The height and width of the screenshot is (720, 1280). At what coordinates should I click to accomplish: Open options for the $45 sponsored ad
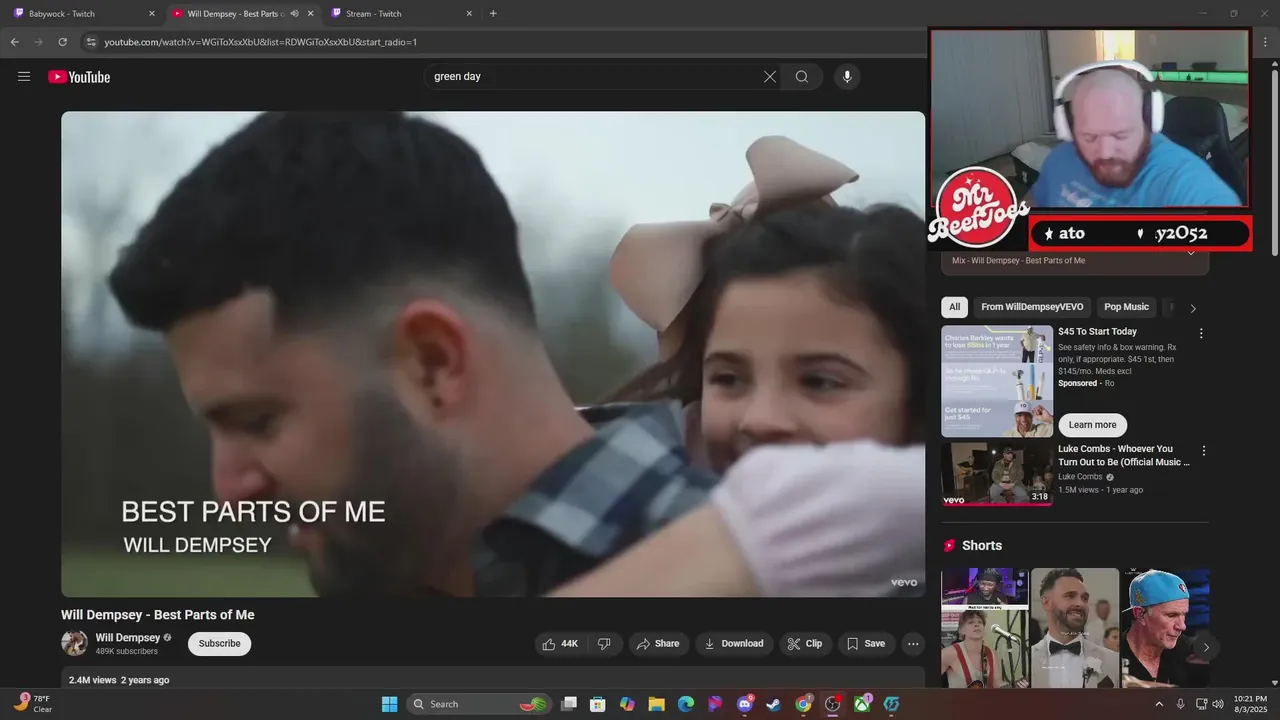point(1202,334)
